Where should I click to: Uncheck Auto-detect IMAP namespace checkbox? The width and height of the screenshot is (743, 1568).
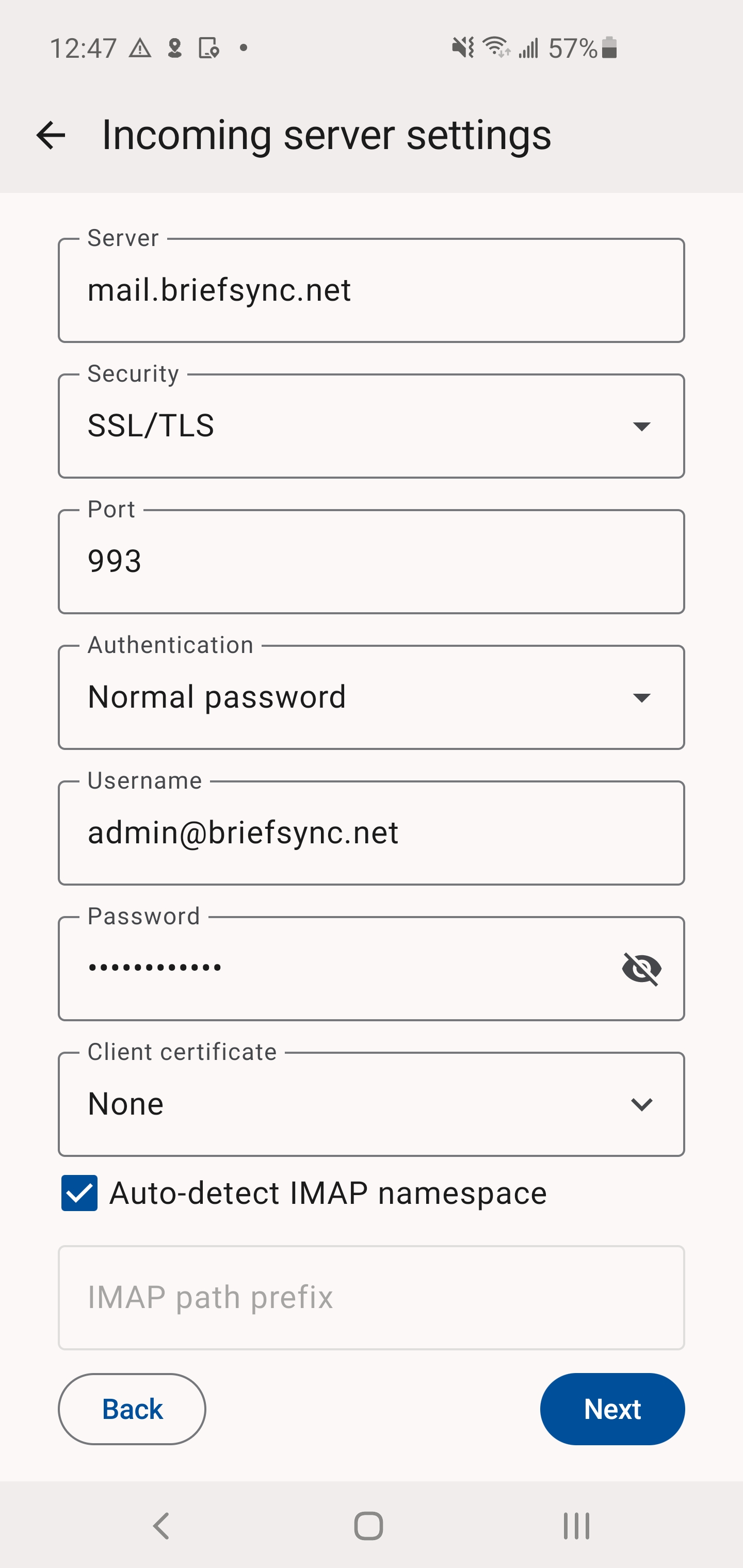coord(79,1193)
